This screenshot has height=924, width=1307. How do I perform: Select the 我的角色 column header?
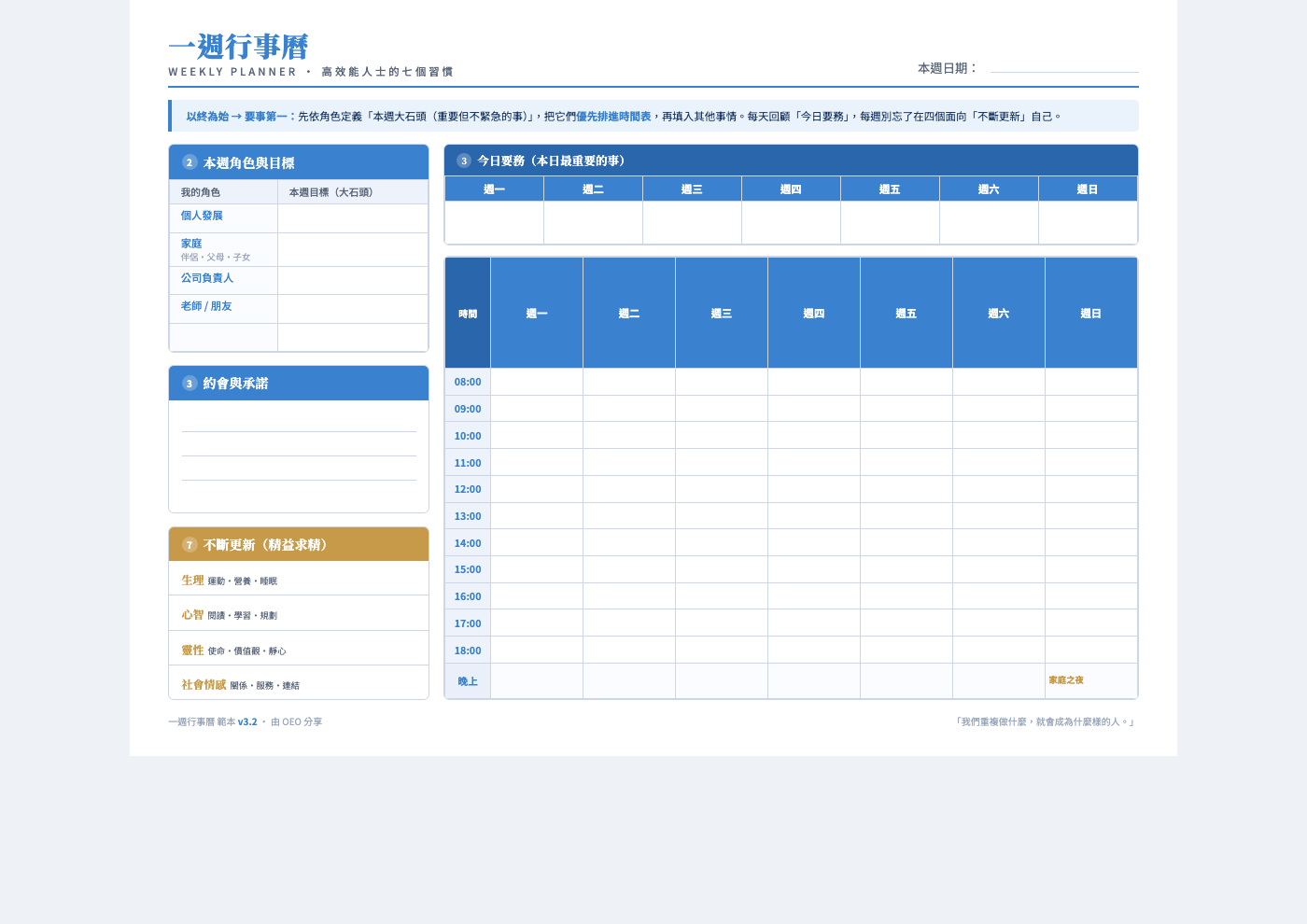pos(223,192)
